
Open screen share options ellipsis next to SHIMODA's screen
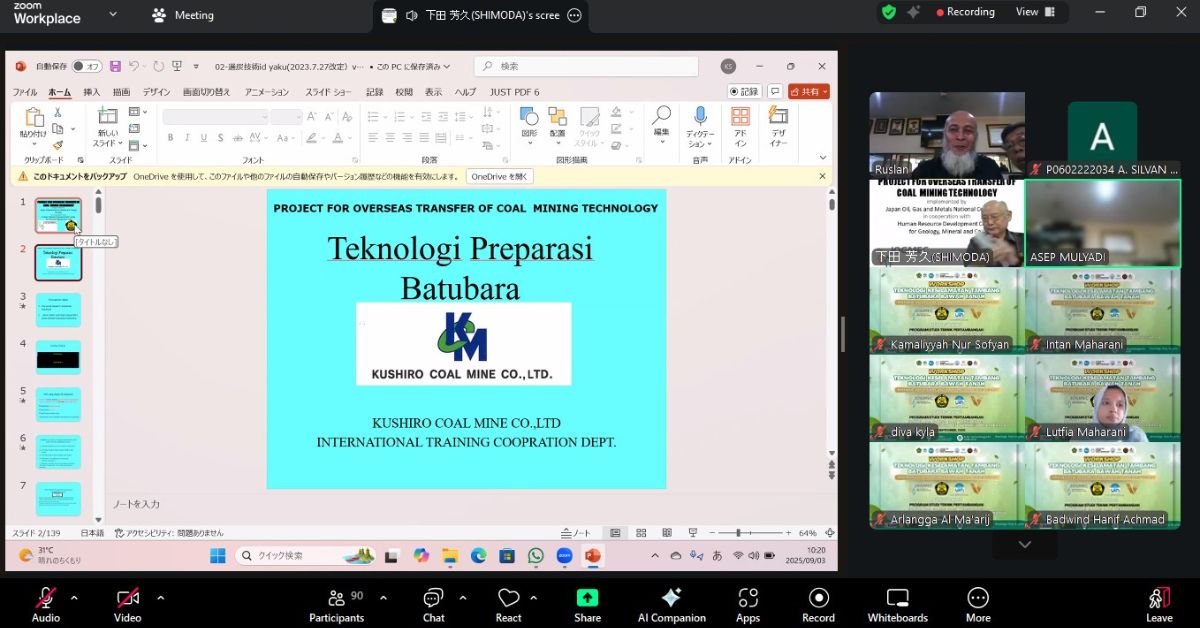point(574,15)
